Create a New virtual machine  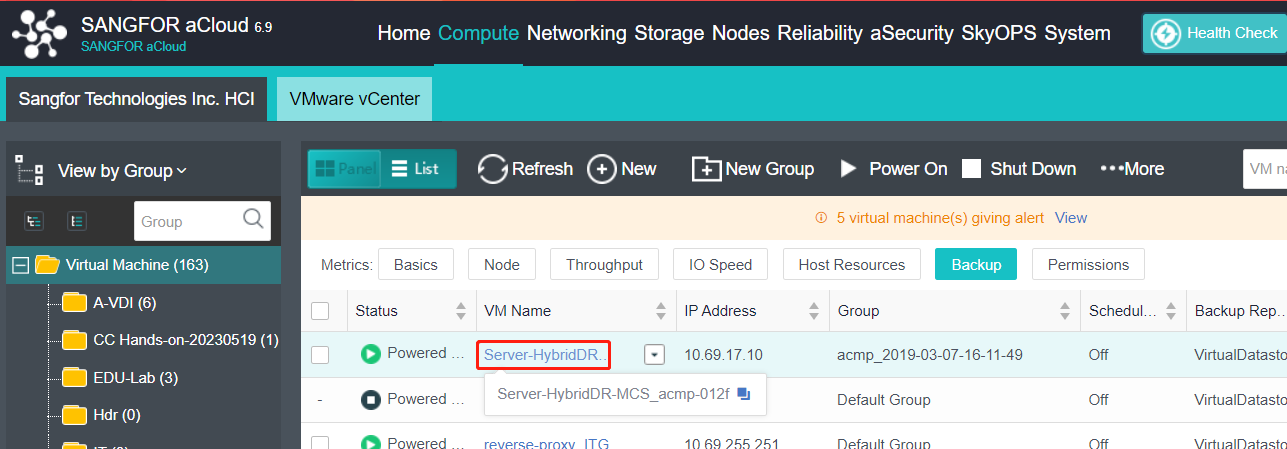pyautogui.click(x=622, y=169)
